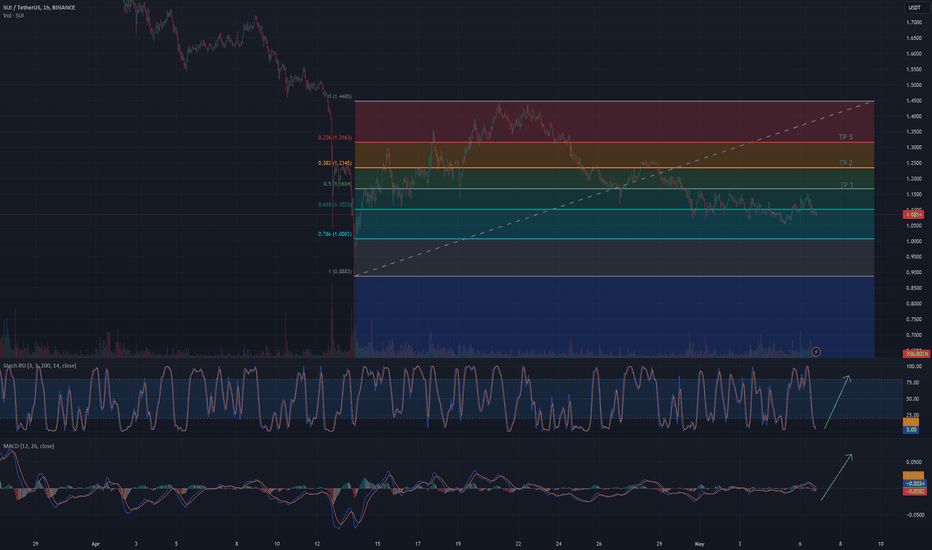932x550 pixels.
Task: Click the Fib label 0.236 (1.3163)
Action: click(335, 137)
